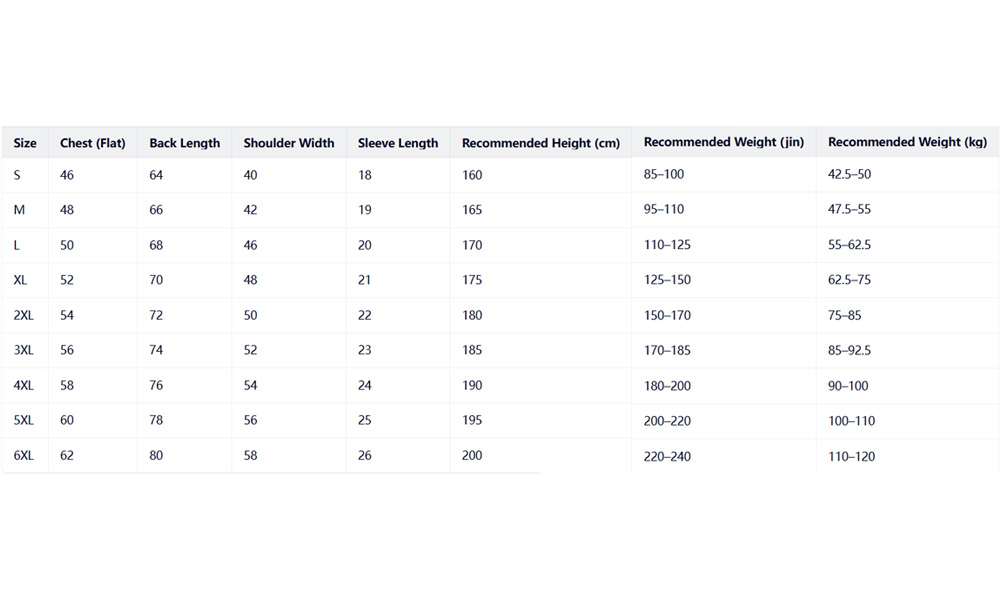1000x600 pixels.
Task: Click the Size column header
Action: coord(25,143)
